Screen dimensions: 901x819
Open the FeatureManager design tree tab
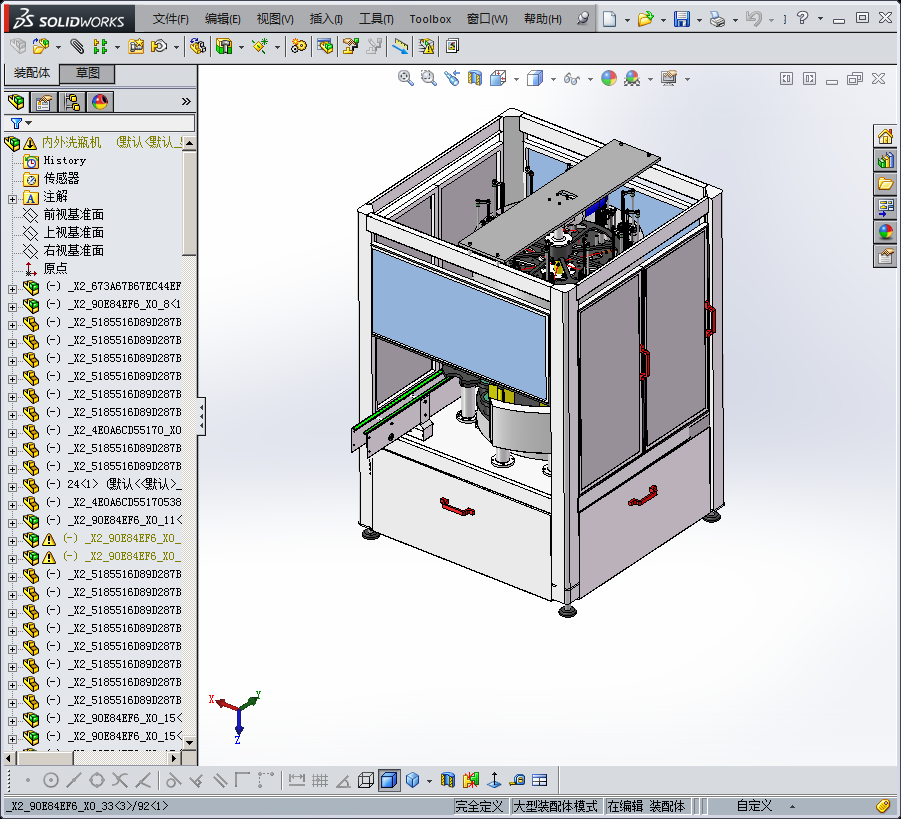[17, 102]
